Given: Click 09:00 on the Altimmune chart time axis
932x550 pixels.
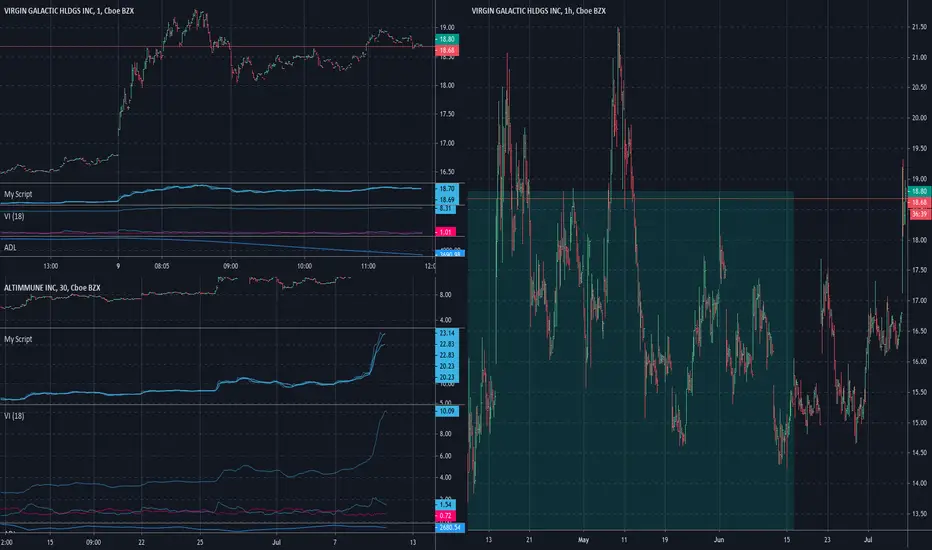Looking at the screenshot, I should tap(93, 542).
